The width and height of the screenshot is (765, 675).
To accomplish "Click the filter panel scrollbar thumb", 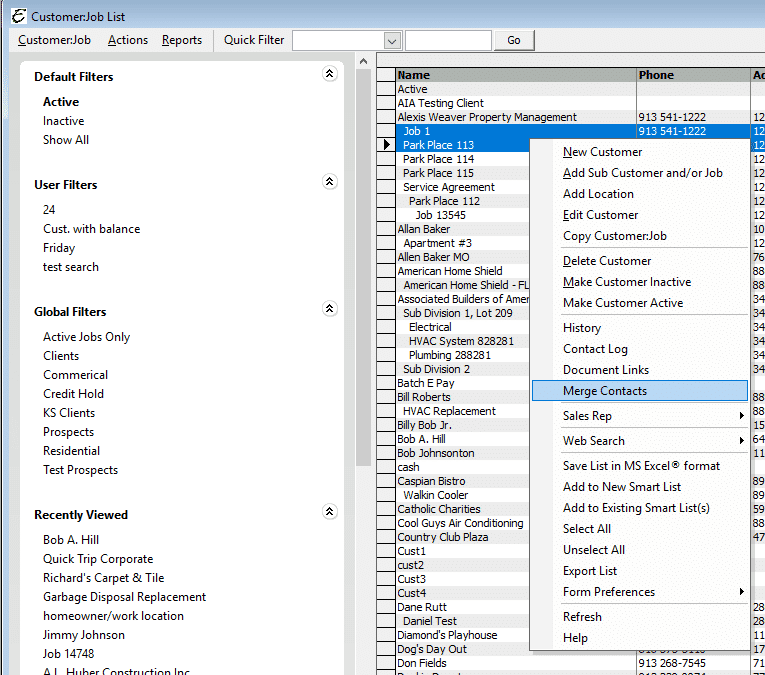I will pyautogui.click(x=363, y=267).
